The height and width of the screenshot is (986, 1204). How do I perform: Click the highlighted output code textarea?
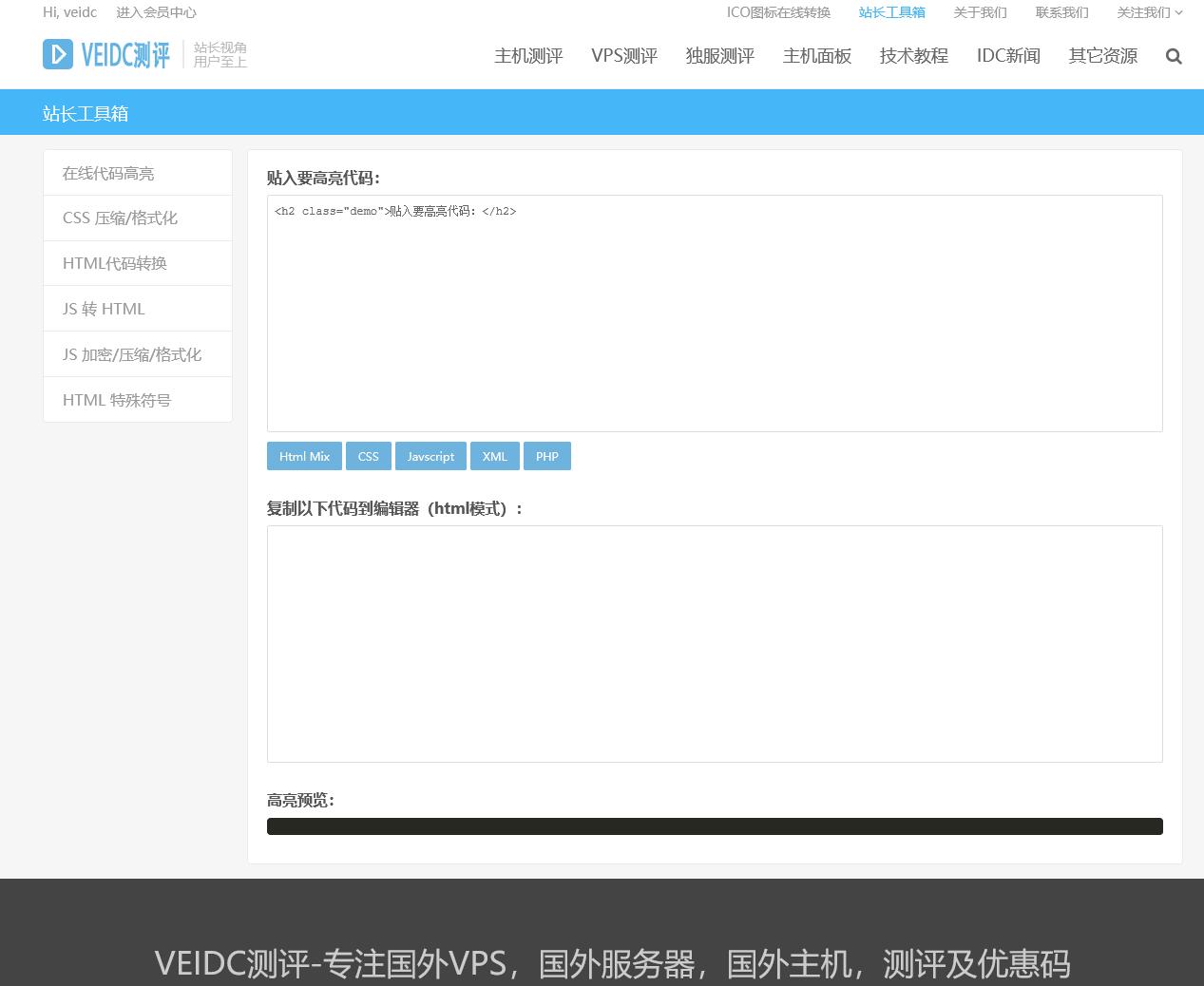click(715, 643)
